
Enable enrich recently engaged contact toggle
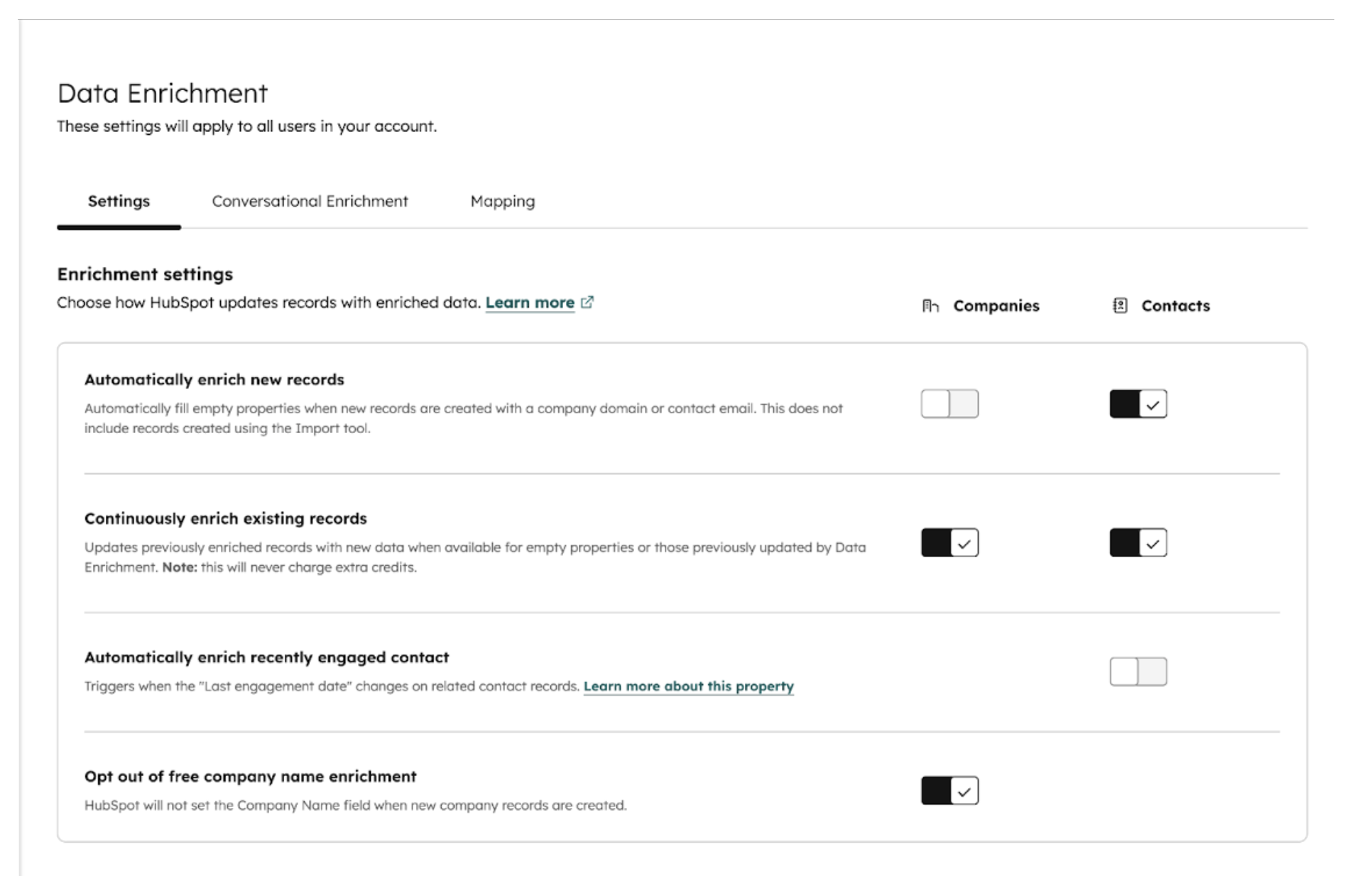coord(1138,672)
